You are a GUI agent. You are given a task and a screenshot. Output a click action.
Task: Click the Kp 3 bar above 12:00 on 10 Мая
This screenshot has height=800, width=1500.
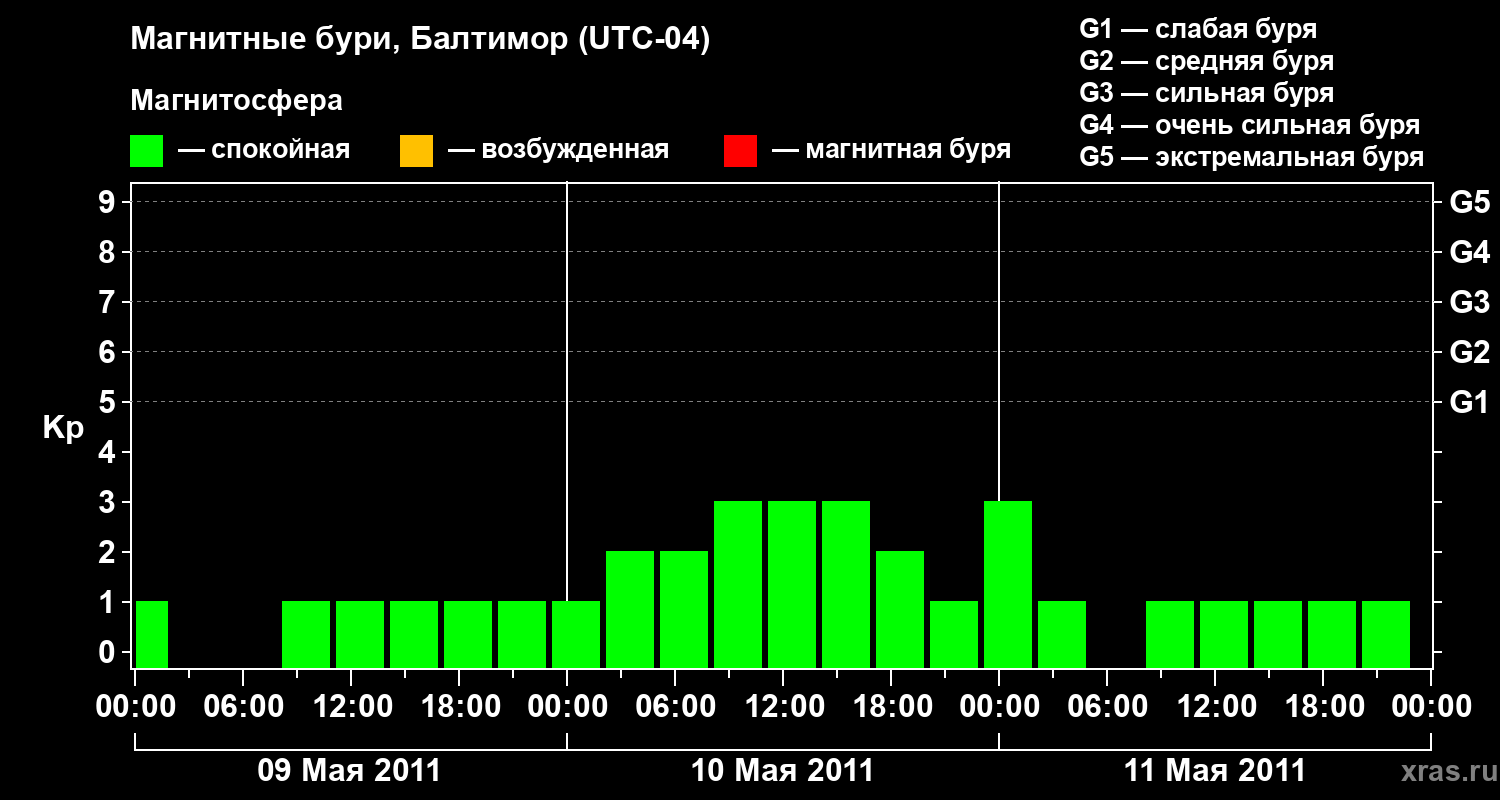point(792,584)
